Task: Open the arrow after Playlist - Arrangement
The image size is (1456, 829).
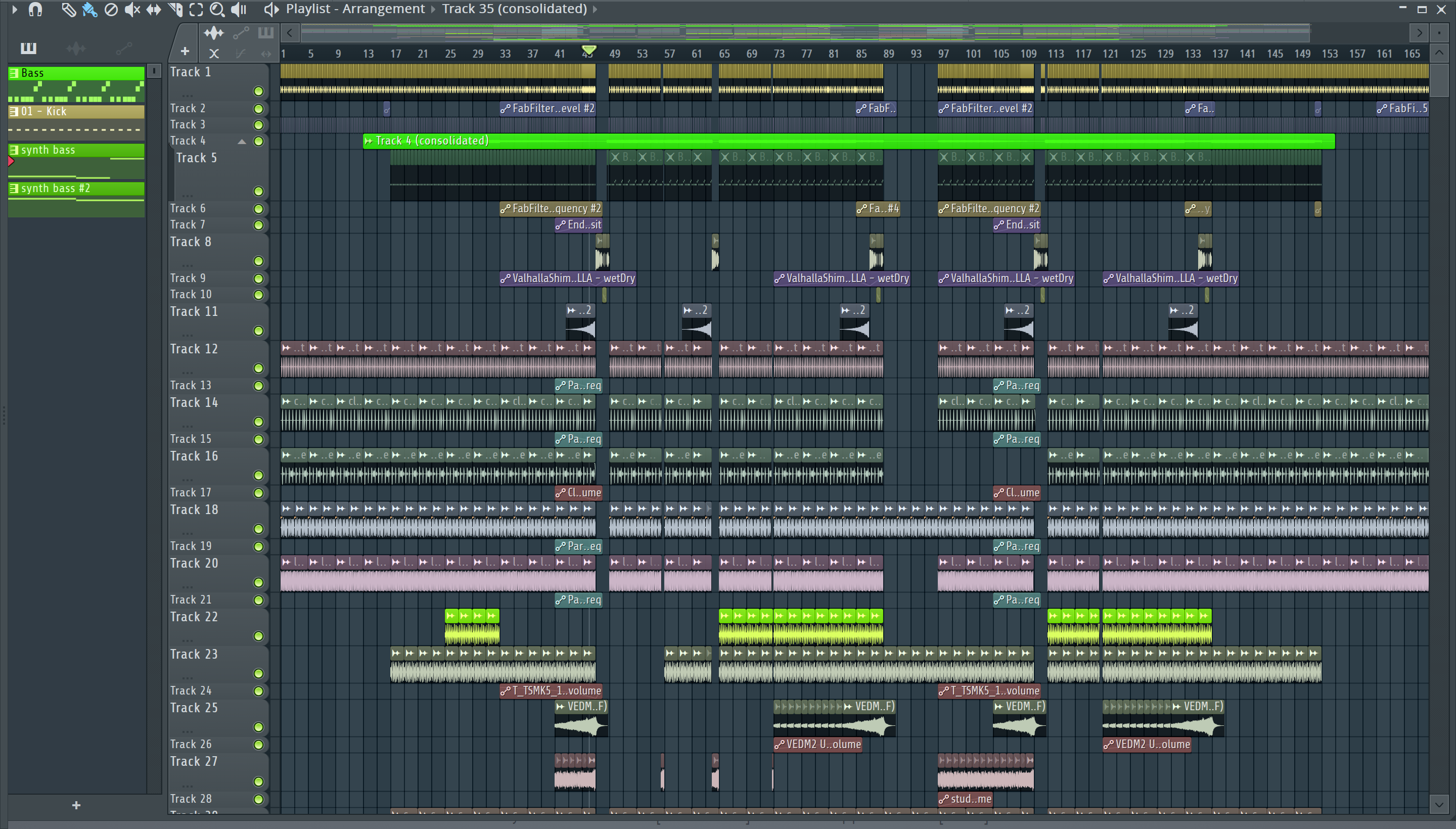Action: click(x=433, y=9)
